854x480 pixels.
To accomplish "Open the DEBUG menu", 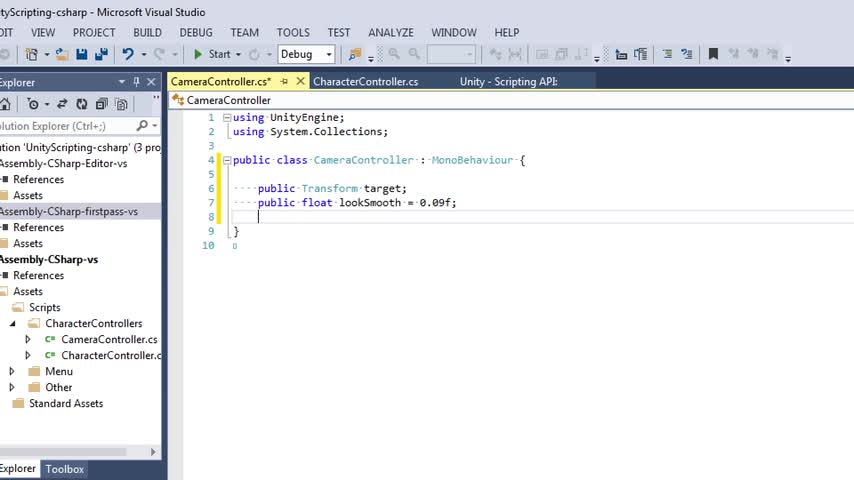I will click(x=196, y=33).
